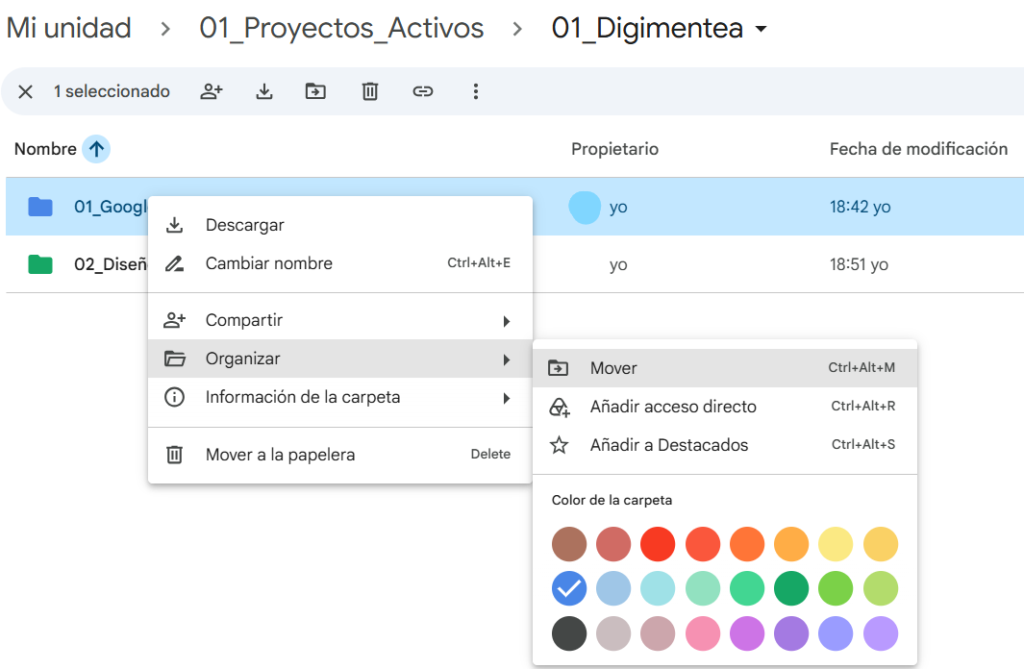Pick the dark gray folder color swatch
Screen dimensions: 1024x669
click(x=569, y=634)
